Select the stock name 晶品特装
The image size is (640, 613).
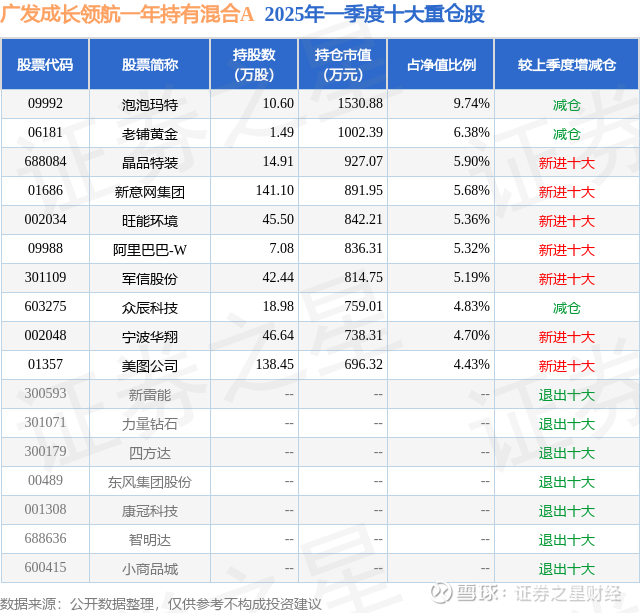click(150, 163)
